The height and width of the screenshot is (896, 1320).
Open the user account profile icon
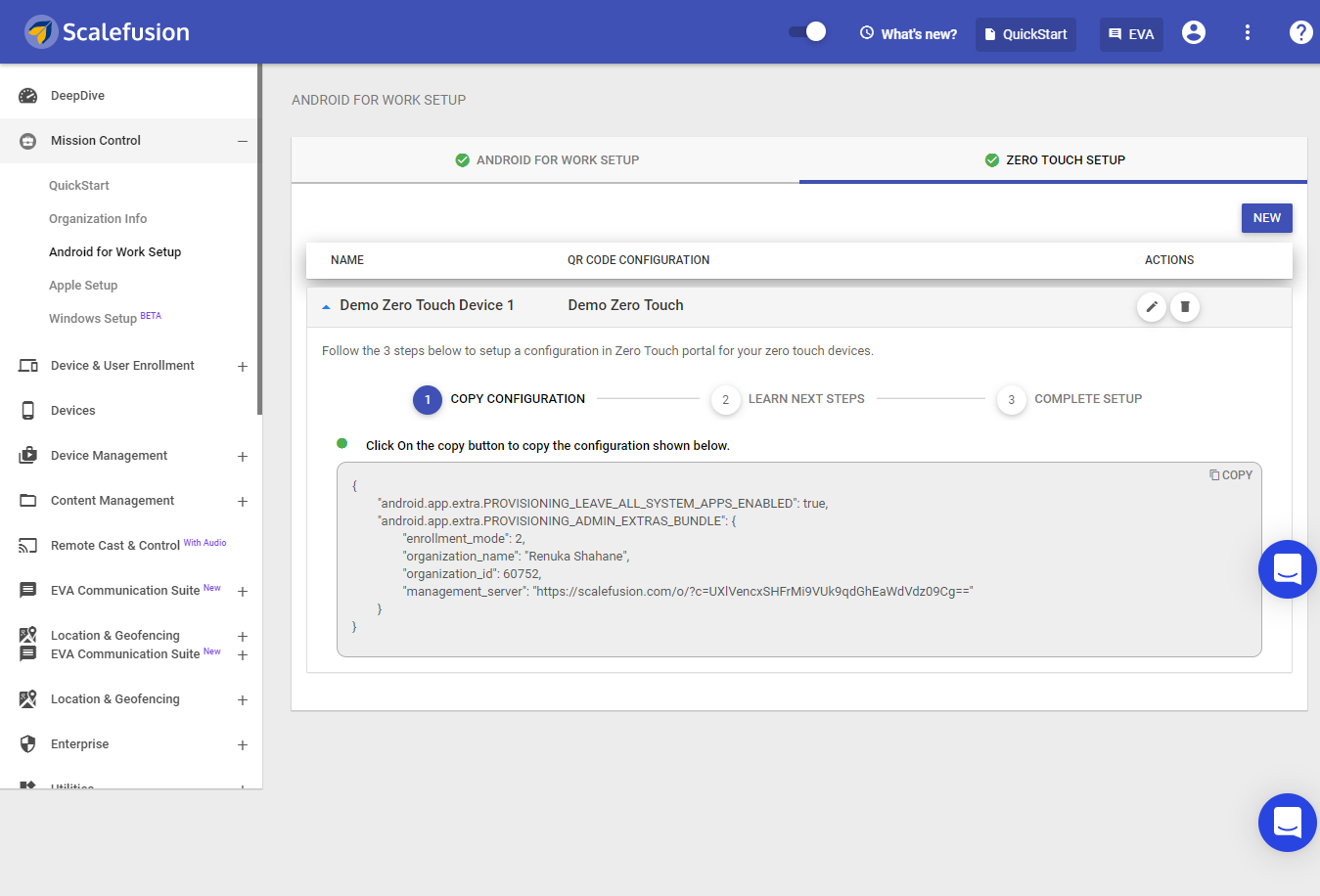(1193, 32)
